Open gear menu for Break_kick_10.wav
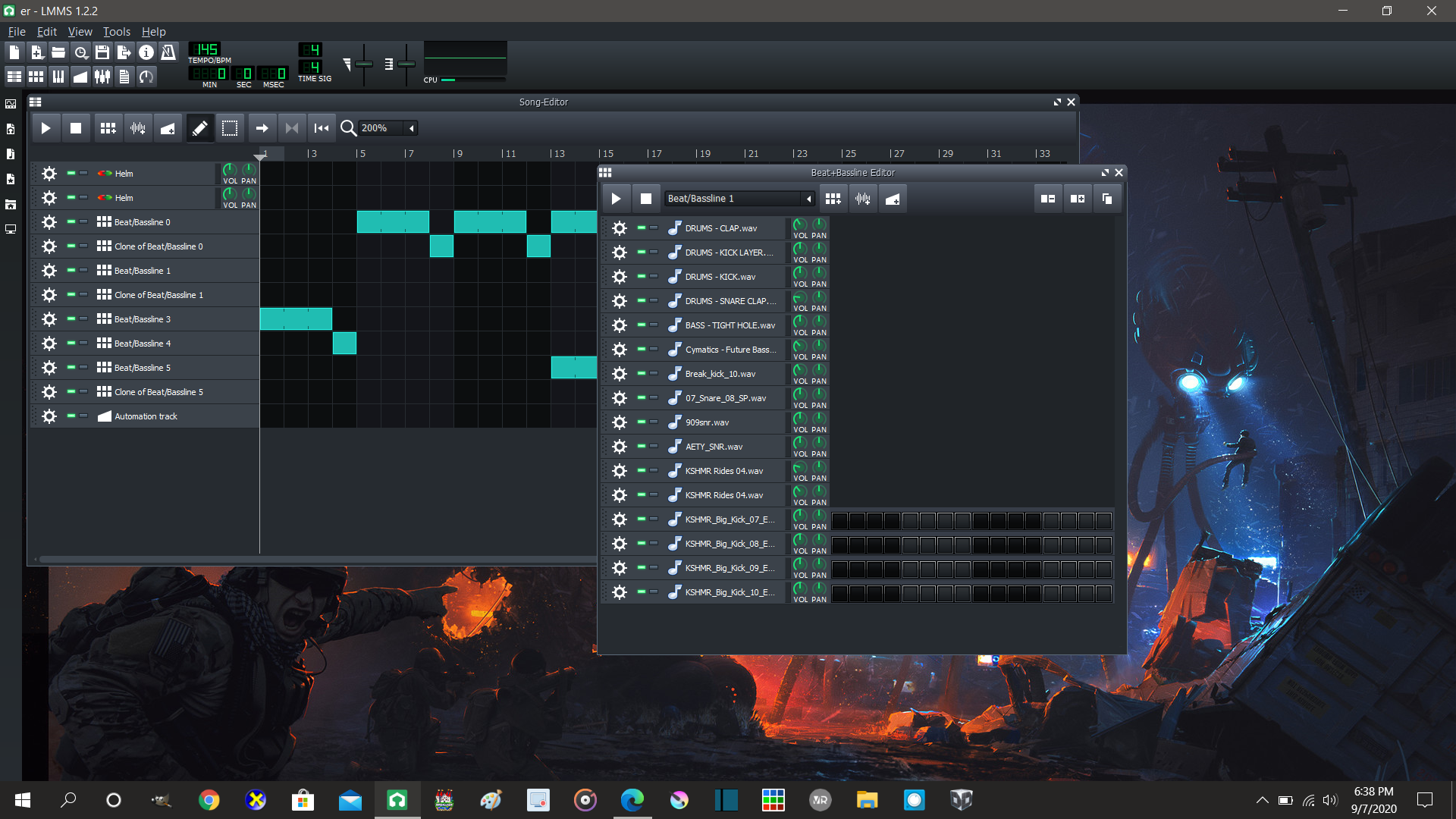Screen dimensions: 1456x819 tap(620, 374)
